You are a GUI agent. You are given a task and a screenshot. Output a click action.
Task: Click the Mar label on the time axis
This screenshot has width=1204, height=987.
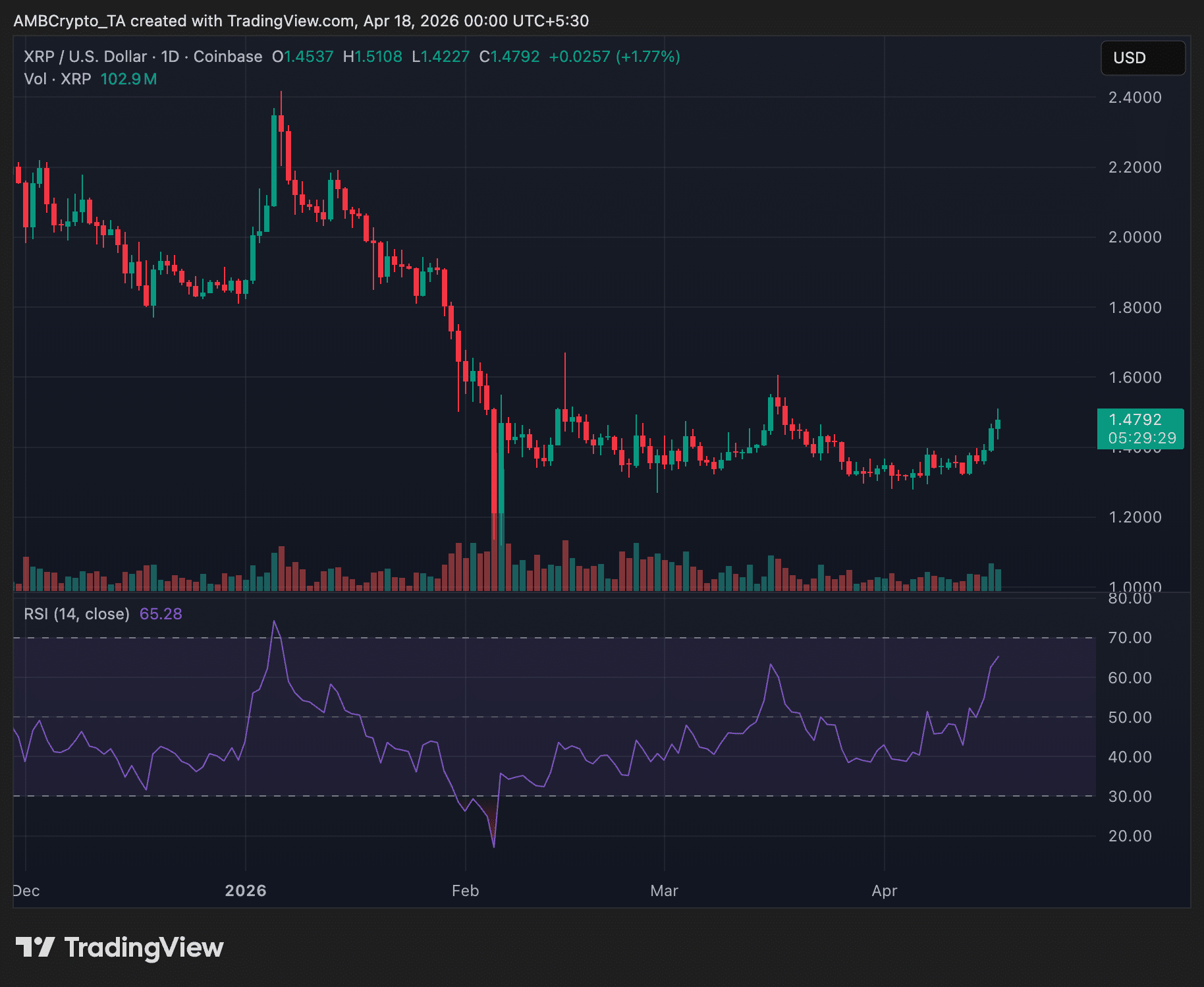[x=665, y=890]
